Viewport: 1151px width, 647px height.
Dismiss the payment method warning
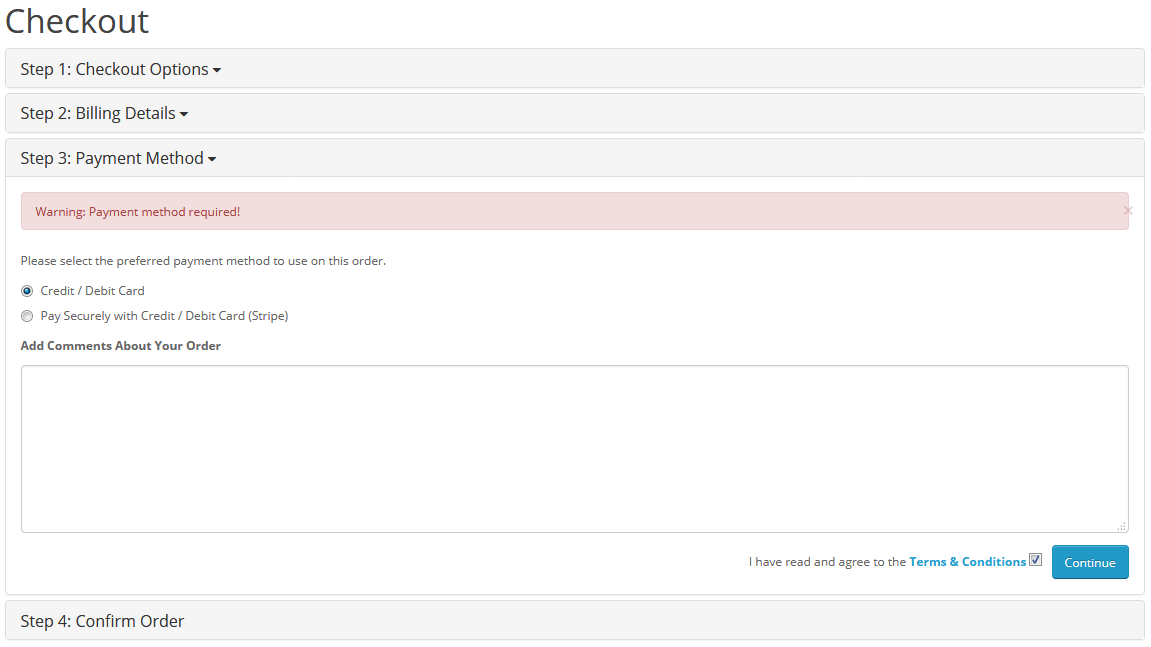coord(1128,210)
